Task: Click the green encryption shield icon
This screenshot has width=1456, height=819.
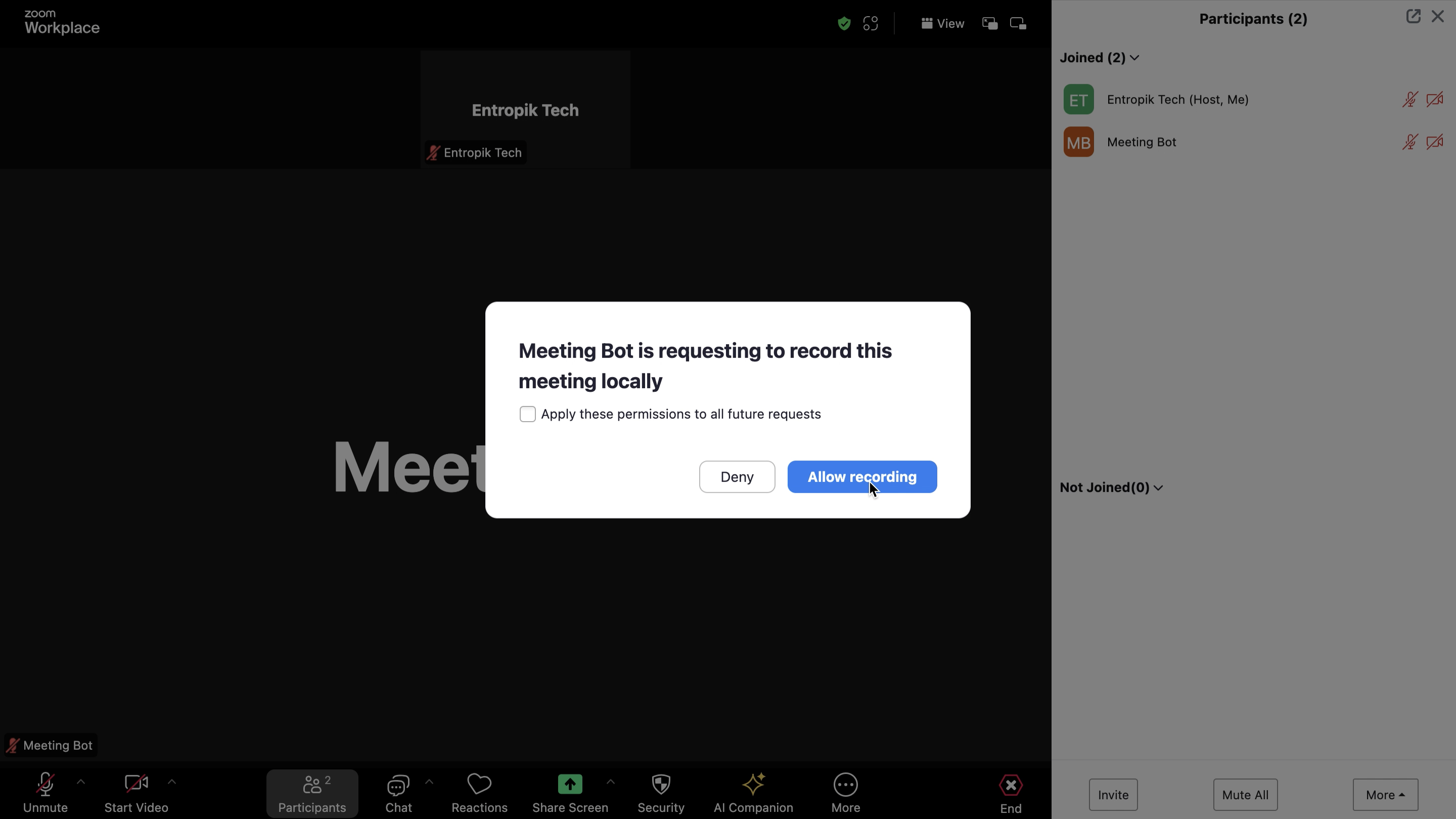Action: tap(844, 24)
